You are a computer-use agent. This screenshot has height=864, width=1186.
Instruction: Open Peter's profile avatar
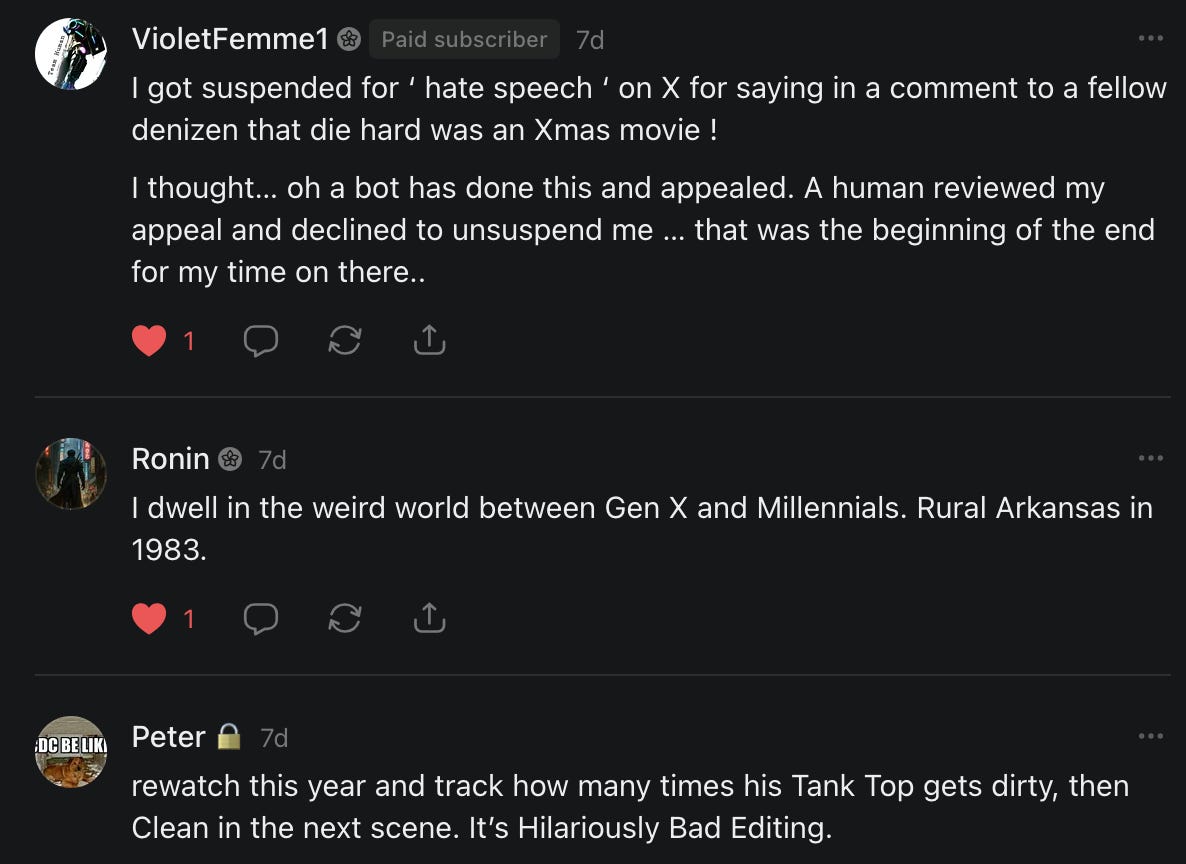tap(71, 752)
